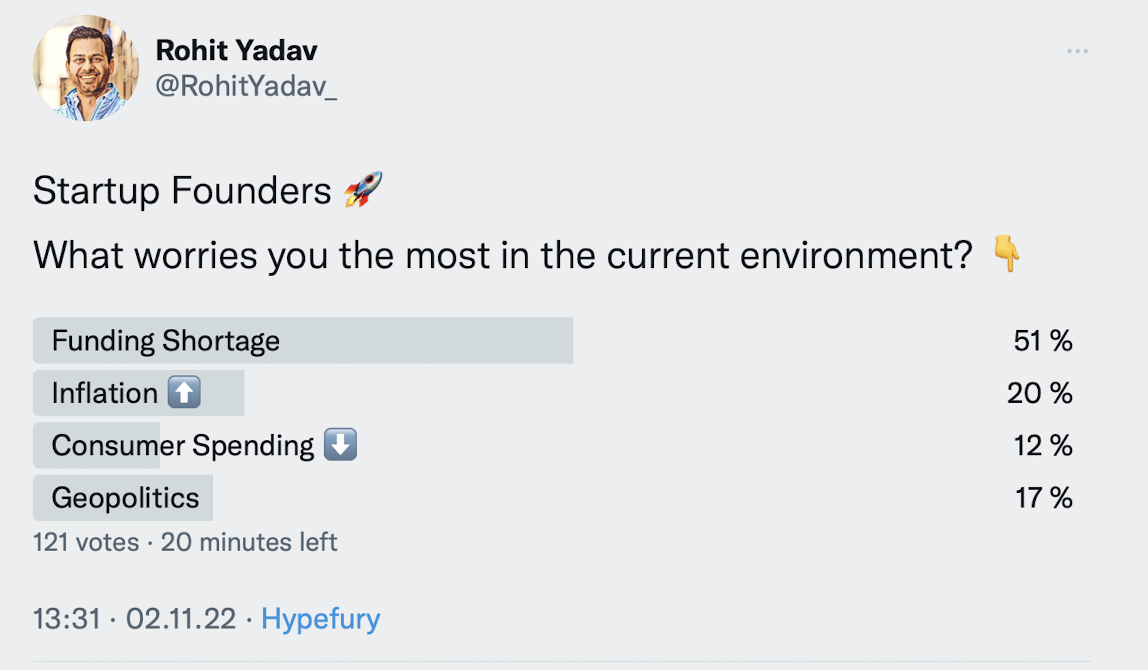This screenshot has width=1148, height=670.
Task: Open Rohit Yadav's profile picture
Action: click(x=86, y=69)
